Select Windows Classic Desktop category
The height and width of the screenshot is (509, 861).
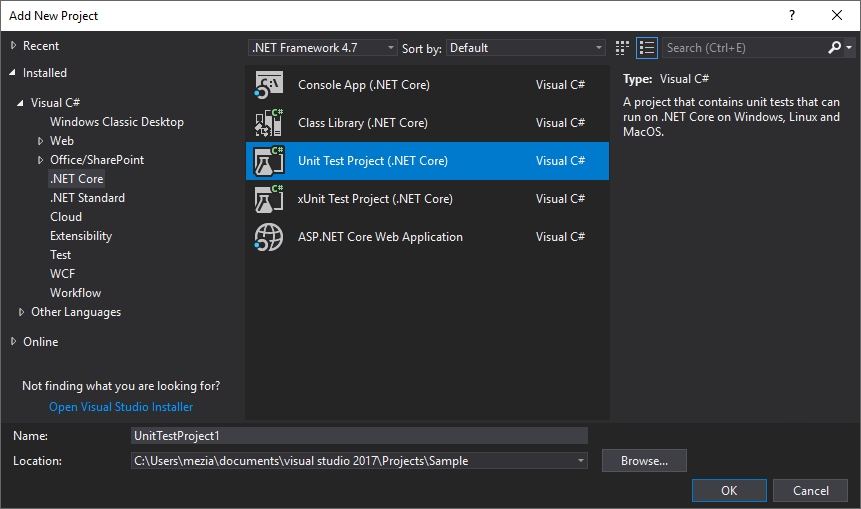[x=117, y=122]
